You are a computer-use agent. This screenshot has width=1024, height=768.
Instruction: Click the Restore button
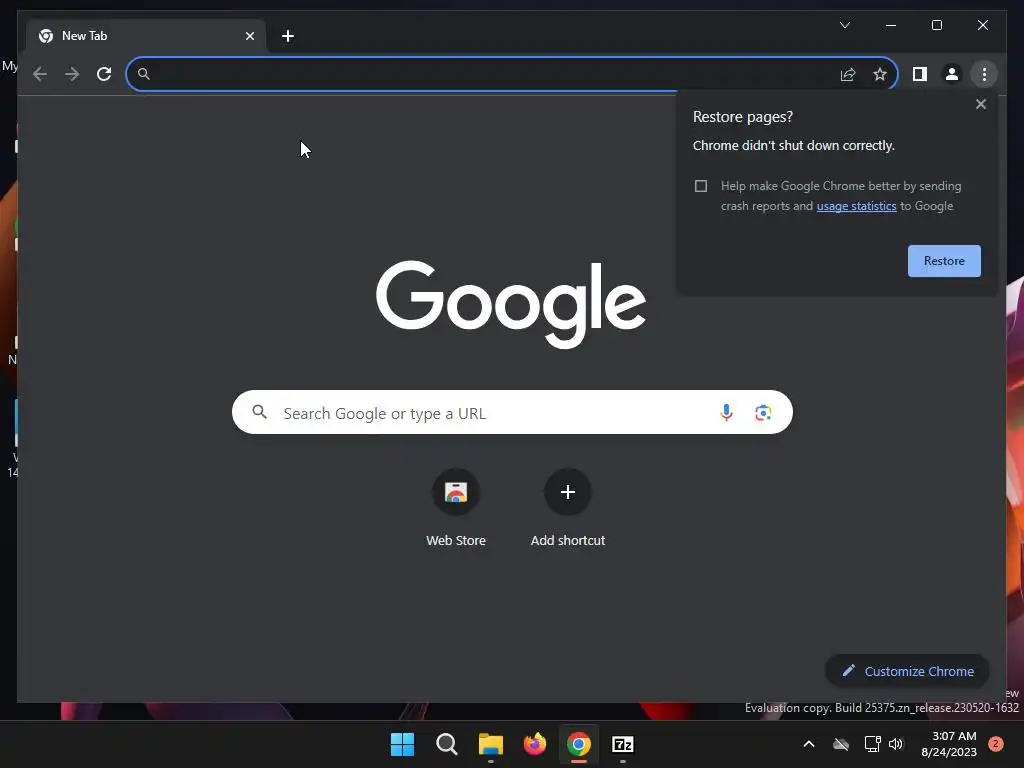(944, 261)
